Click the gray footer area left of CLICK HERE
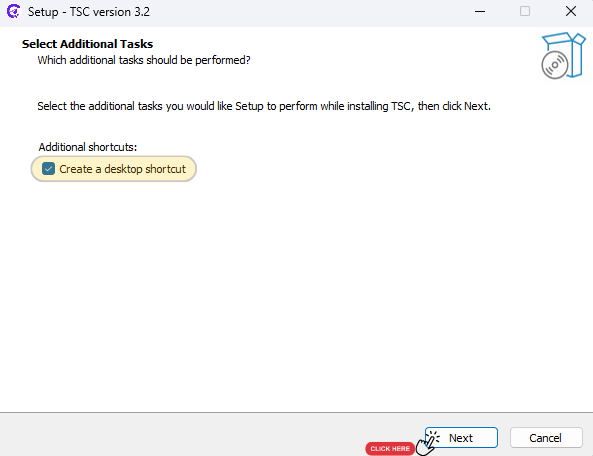 pos(182,435)
